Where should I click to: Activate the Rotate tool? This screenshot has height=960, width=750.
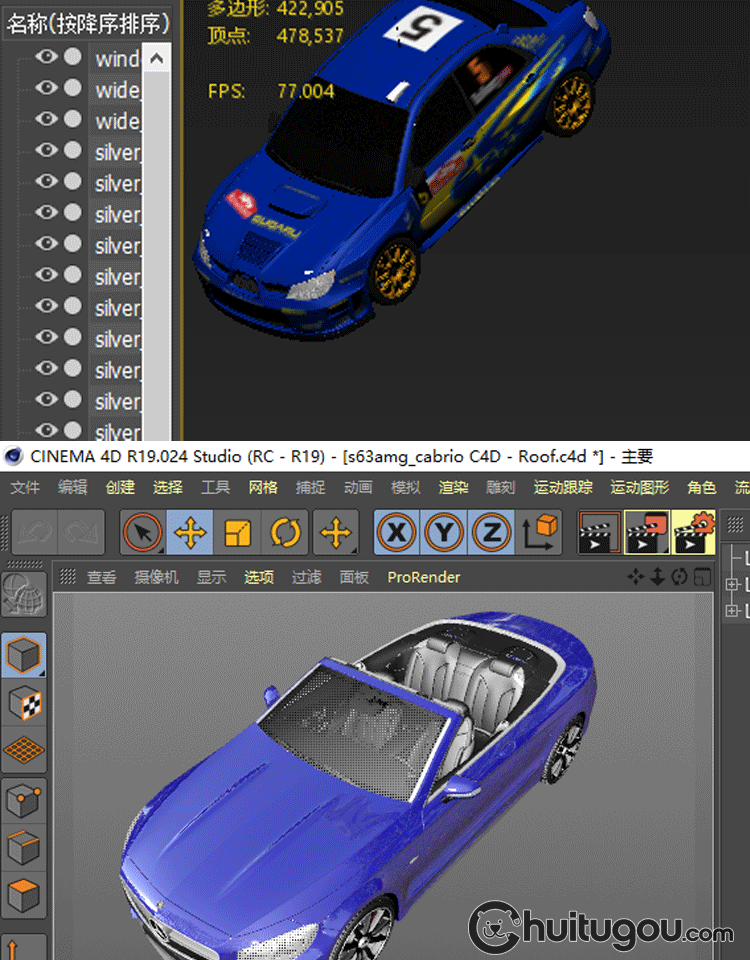(x=285, y=532)
